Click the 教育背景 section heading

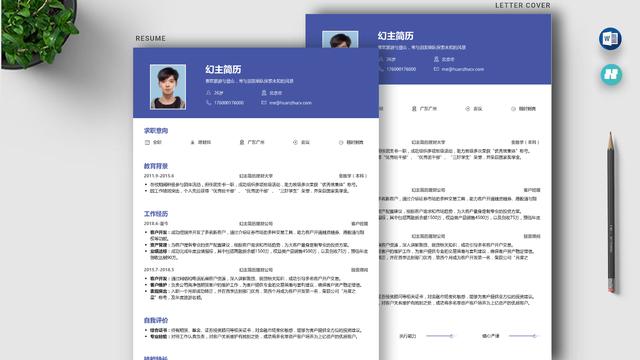pyautogui.click(x=156, y=166)
